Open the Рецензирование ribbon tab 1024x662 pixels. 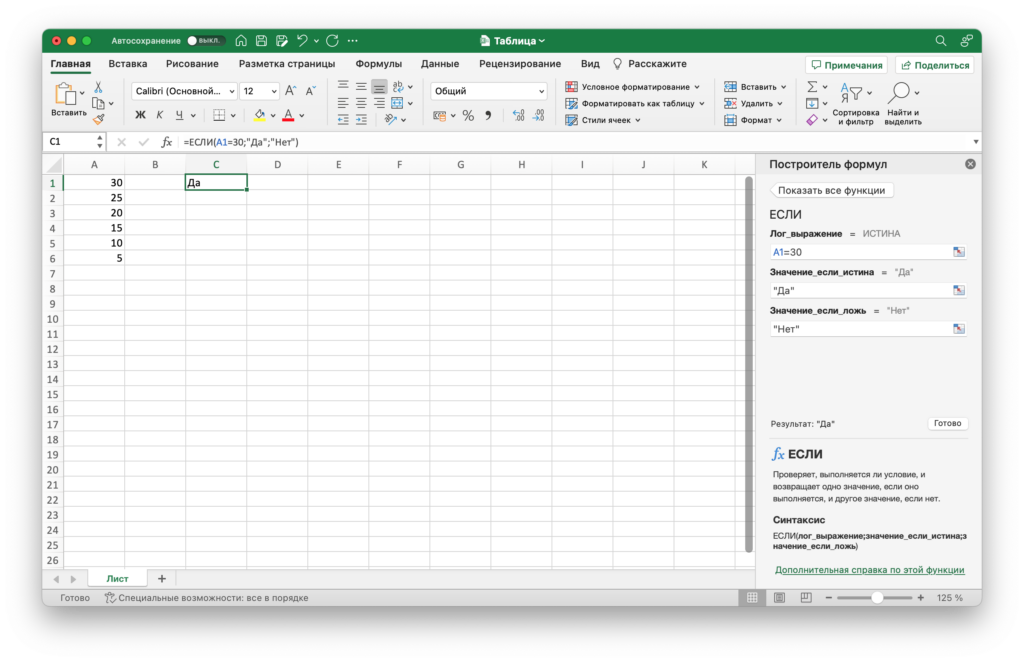(520, 63)
